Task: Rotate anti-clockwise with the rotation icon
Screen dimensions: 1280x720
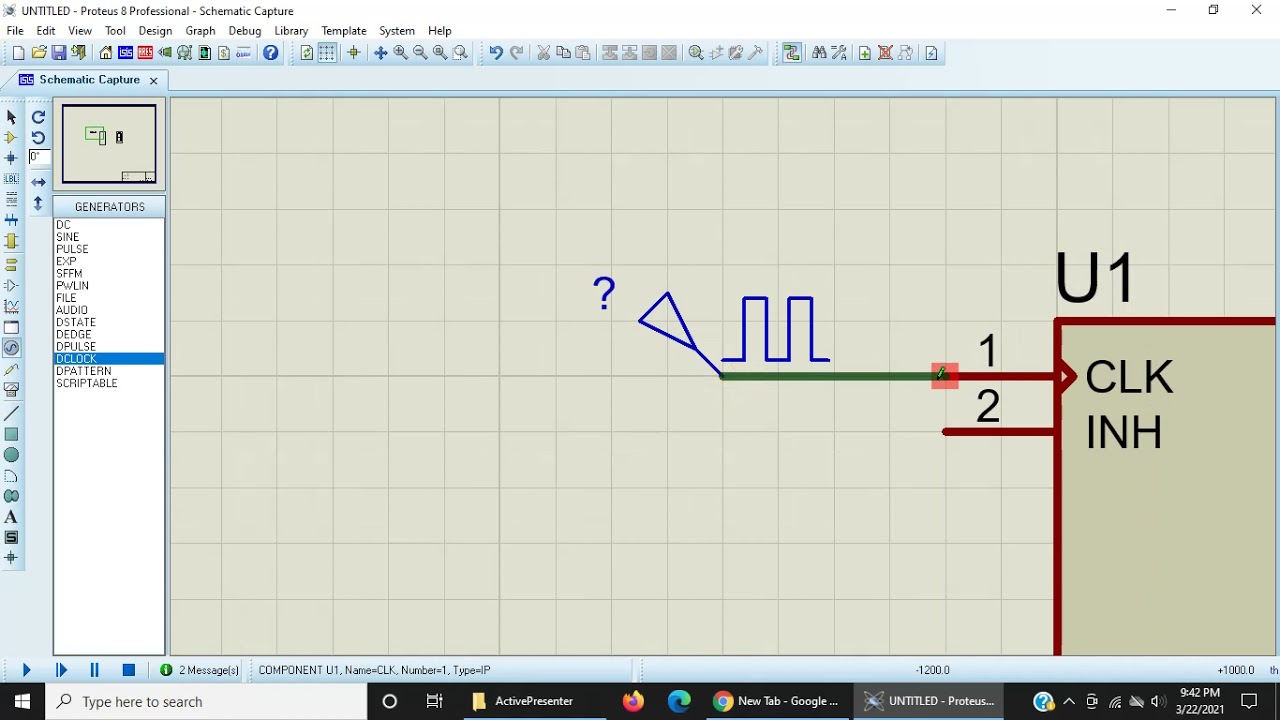Action: pyautogui.click(x=38, y=137)
